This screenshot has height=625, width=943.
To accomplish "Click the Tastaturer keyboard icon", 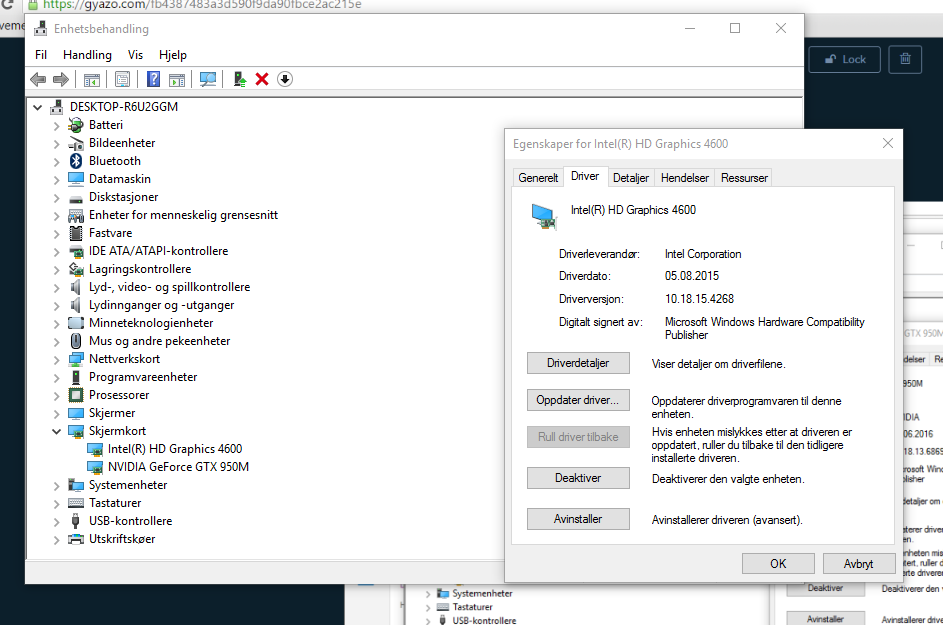I will 76,503.
